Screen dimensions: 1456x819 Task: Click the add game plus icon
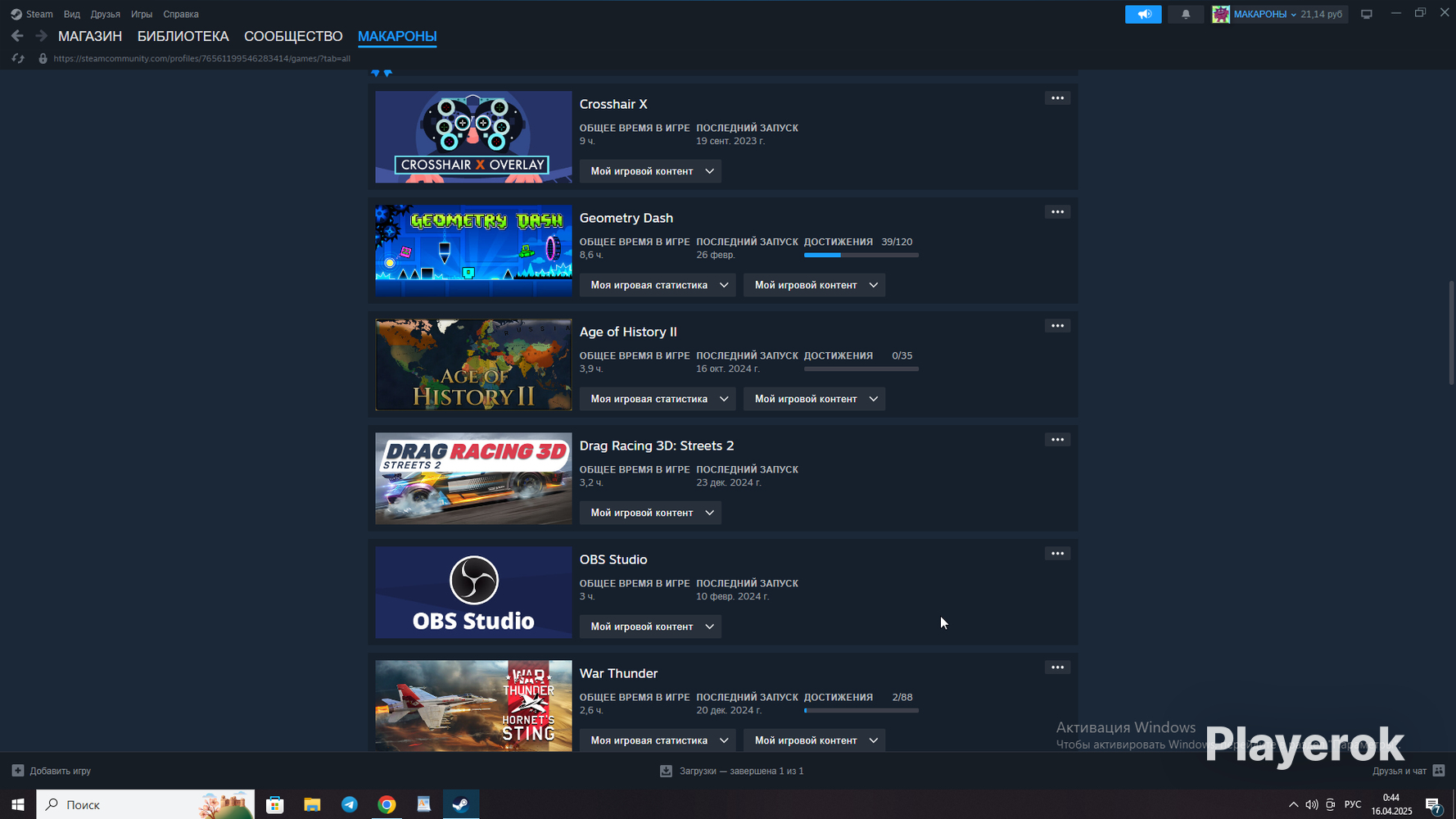(x=18, y=771)
